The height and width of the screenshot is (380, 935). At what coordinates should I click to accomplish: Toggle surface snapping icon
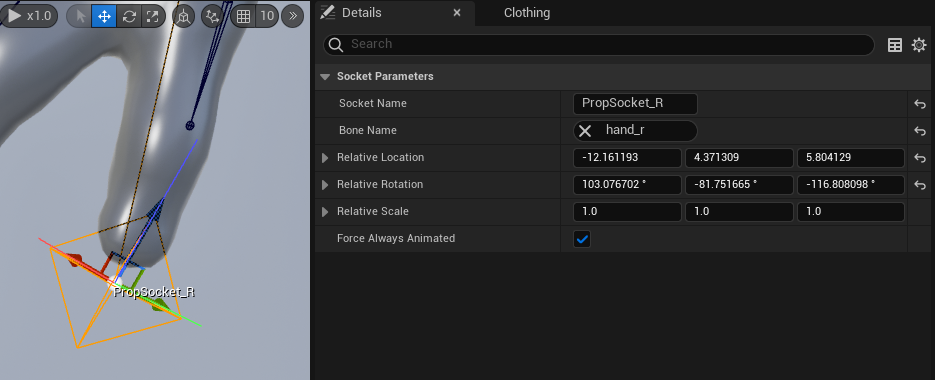(212, 16)
